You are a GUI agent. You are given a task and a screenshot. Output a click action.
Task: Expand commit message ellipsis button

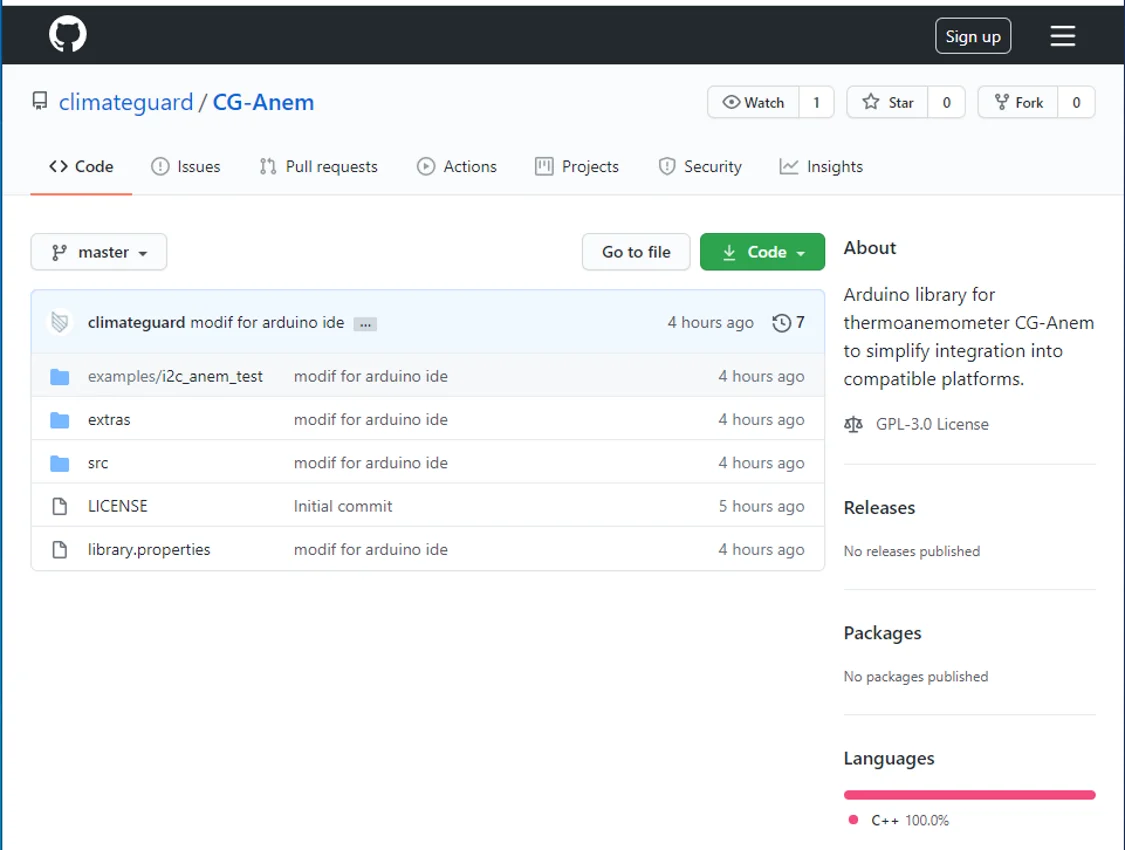pos(365,324)
